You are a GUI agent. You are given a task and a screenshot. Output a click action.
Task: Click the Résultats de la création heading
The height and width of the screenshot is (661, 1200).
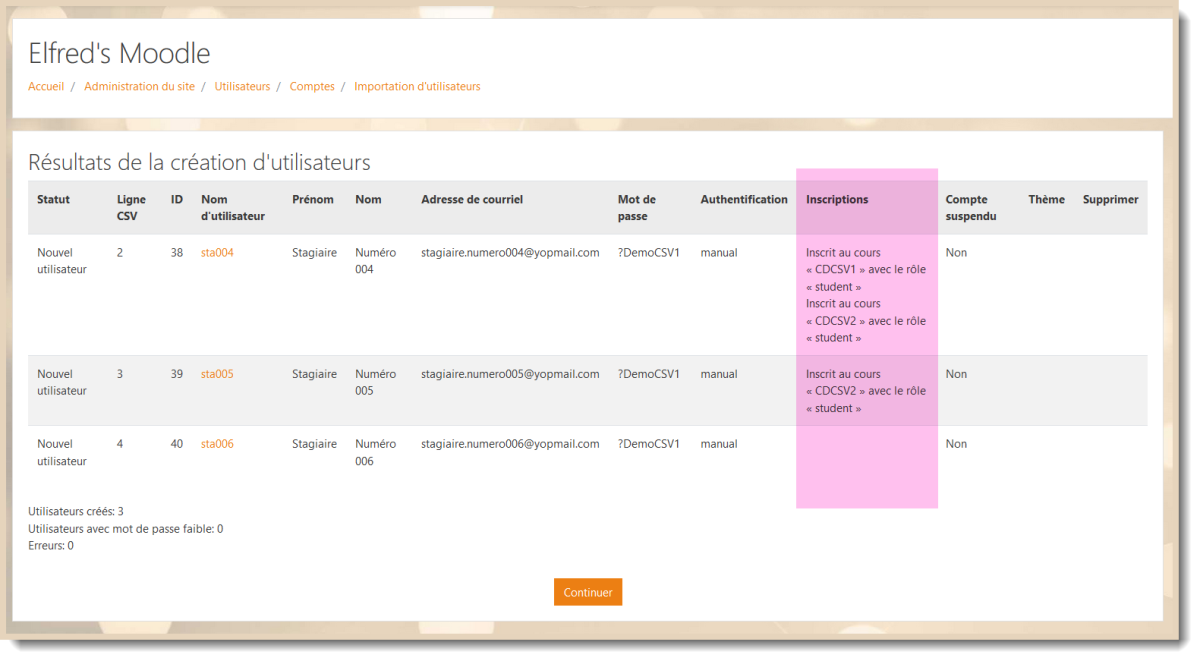pyautogui.click(x=199, y=162)
